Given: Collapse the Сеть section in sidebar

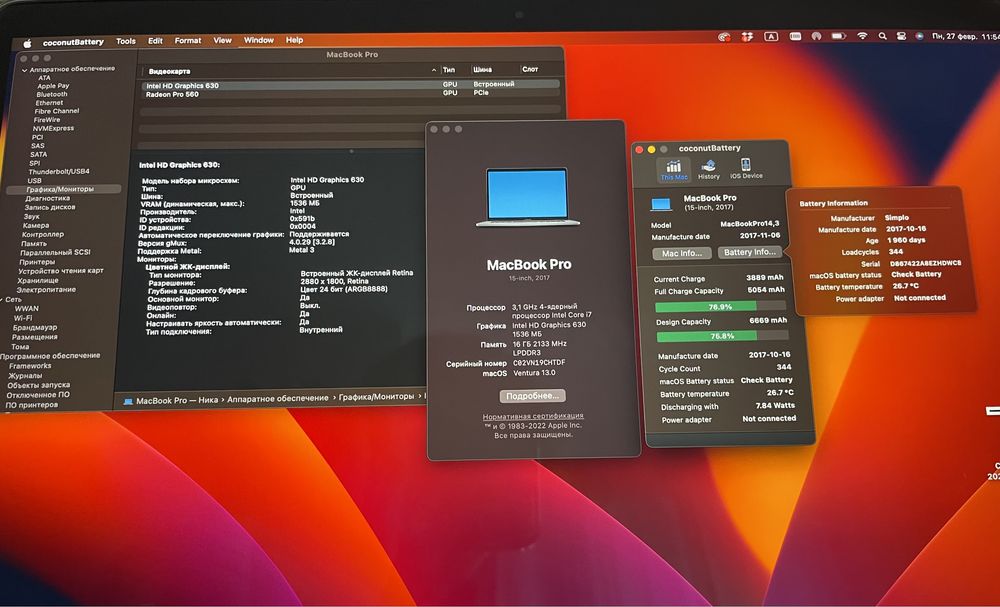Looking at the screenshot, I should 3,299.
